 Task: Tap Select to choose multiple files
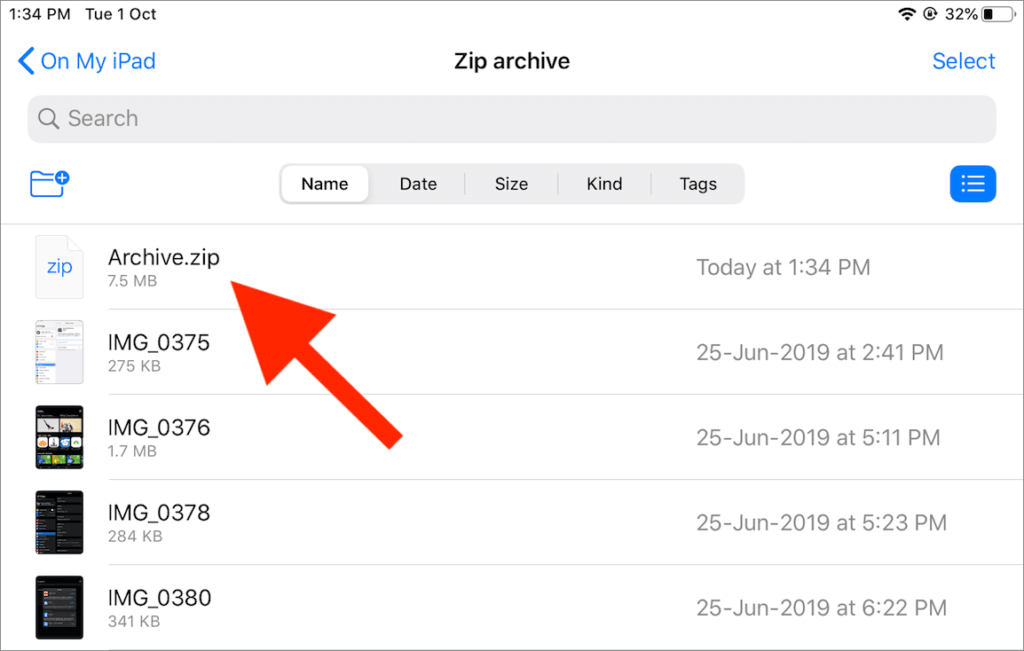point(963,61)
